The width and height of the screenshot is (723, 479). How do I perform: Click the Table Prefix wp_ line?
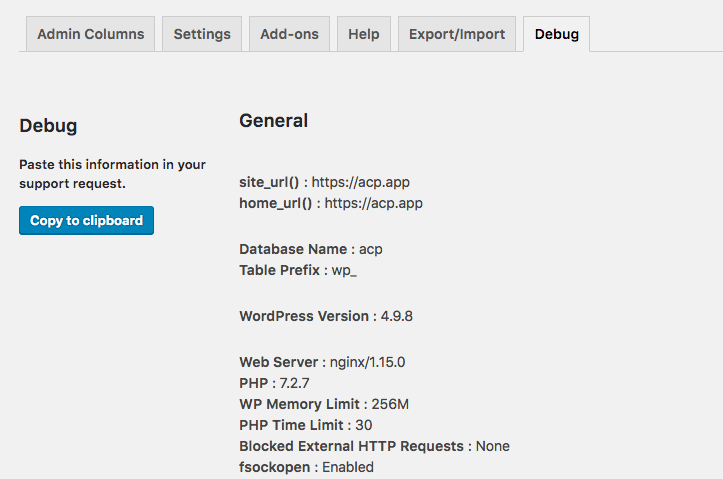pos(298,270)
